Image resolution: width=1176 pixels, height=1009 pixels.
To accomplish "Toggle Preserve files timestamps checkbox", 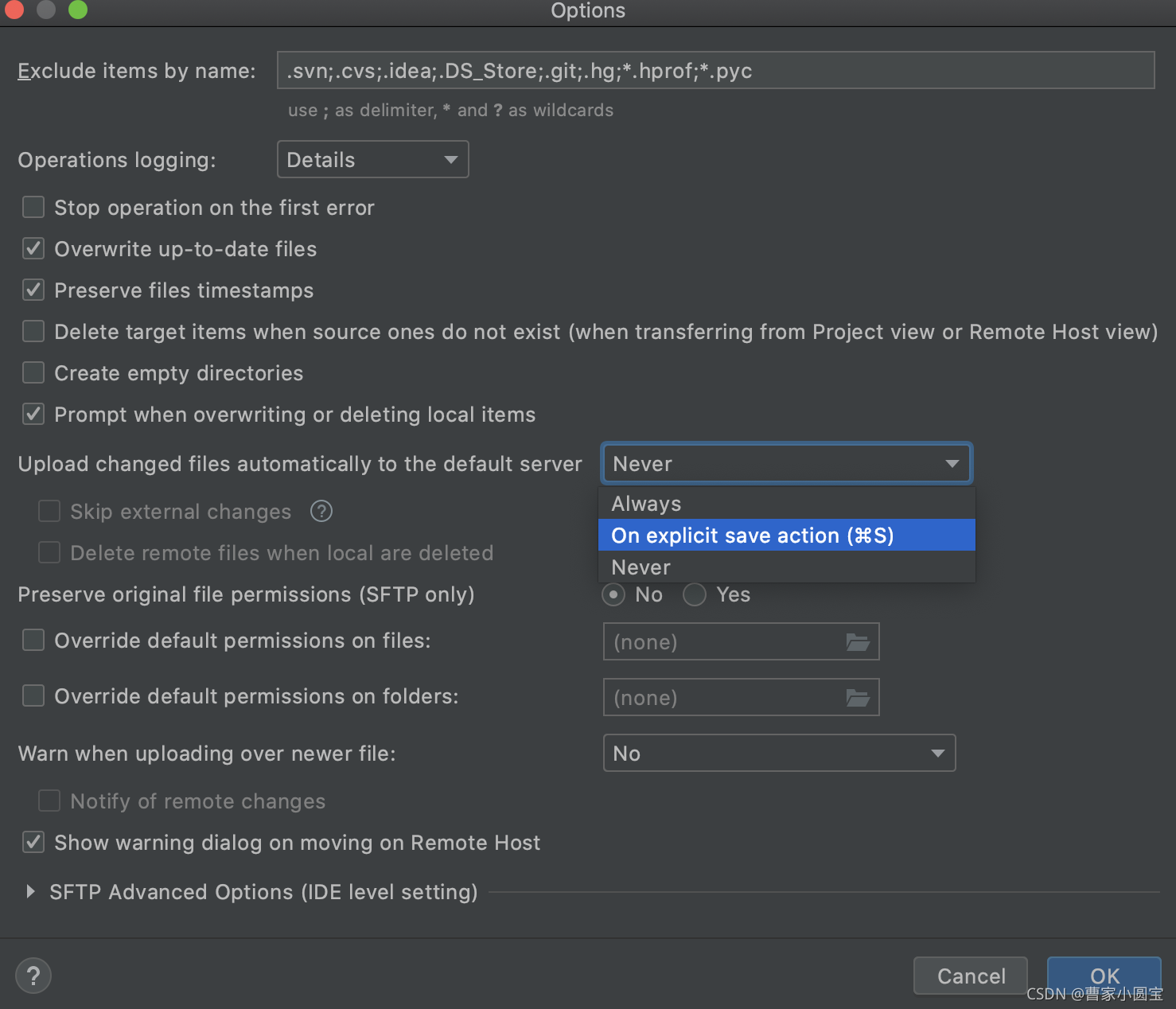I will (x=33, y=290).
